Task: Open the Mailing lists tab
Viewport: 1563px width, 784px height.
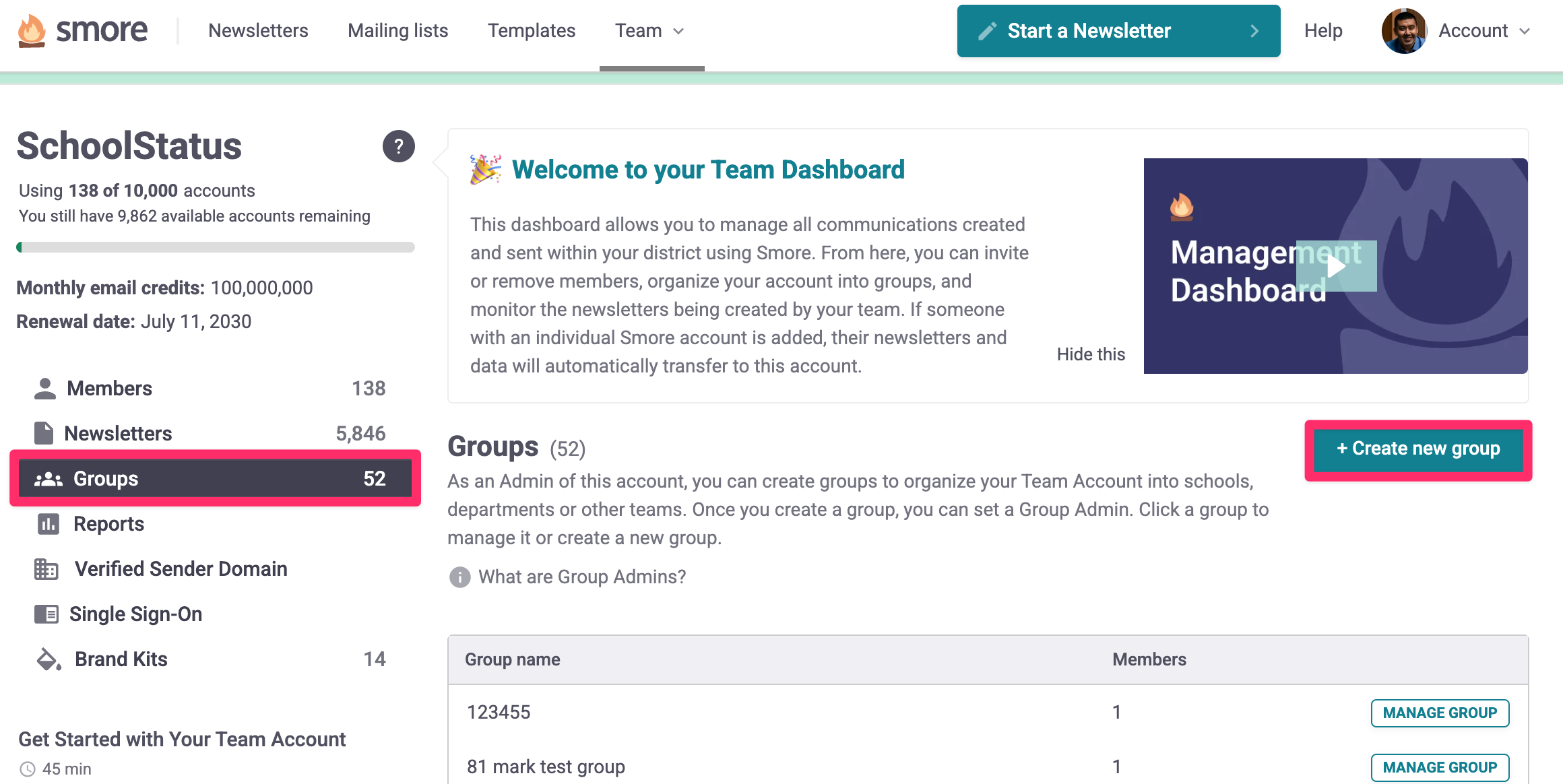Action: pos(397,31)
